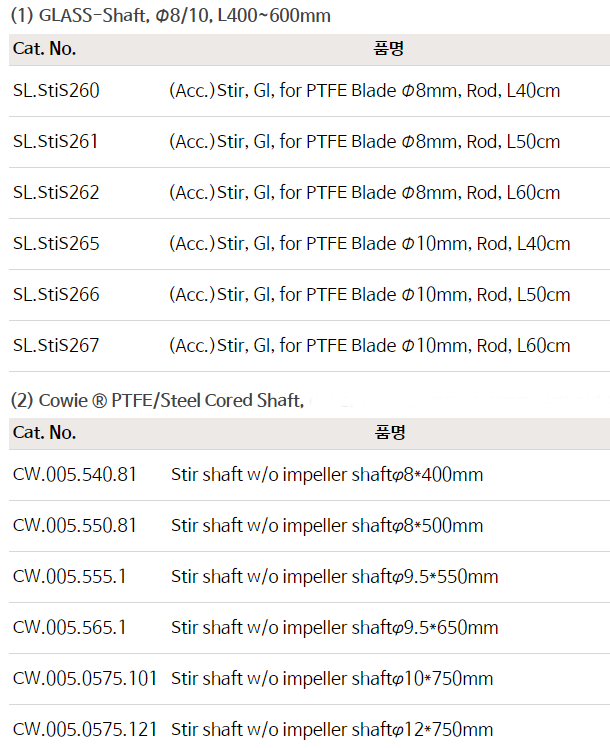Click catalog number CW.005.555.1
Screen dimensions: 610x748
click(x=70, y=577)
